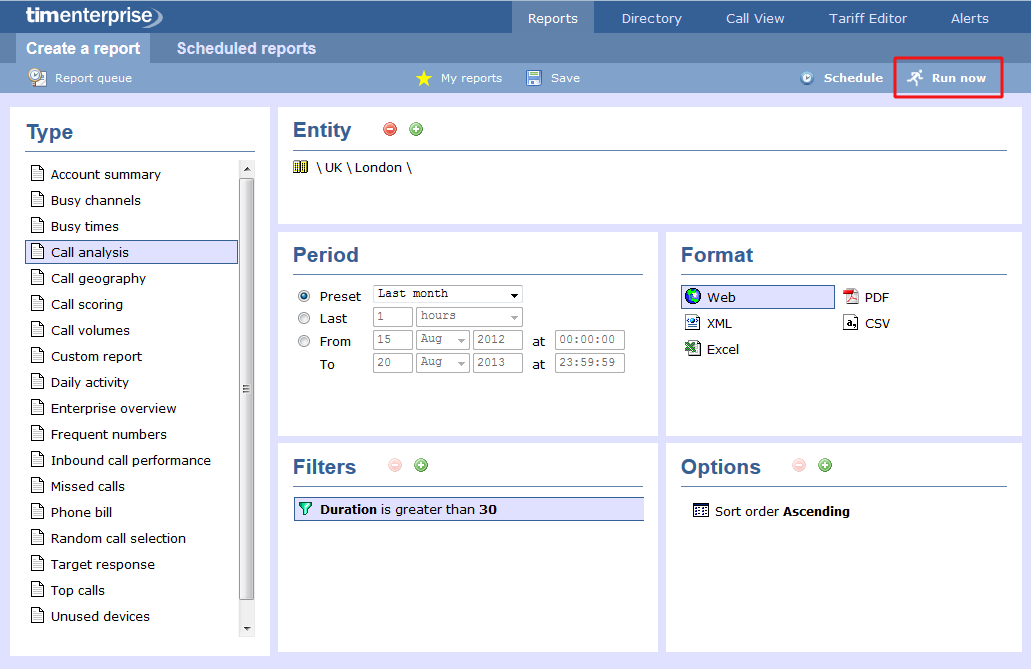This screenshot has height=669, width=1031.
Task: Select the PDF format icon
Action: coord(851,297)
